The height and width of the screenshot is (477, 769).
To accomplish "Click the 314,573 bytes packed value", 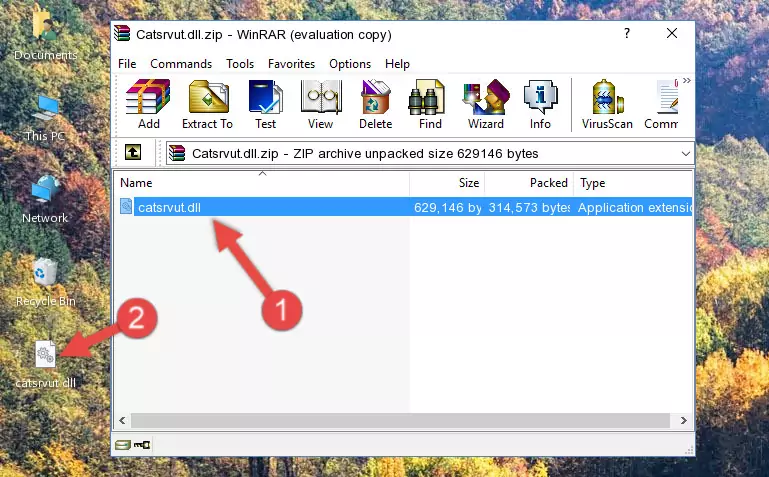I will pos(529,208).
